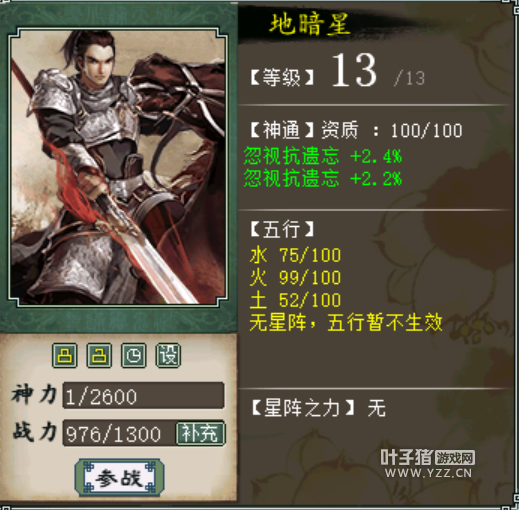
Task: Select the first green 忽视抗遗忘 +2.4% line
Action: tap(322, 156)
